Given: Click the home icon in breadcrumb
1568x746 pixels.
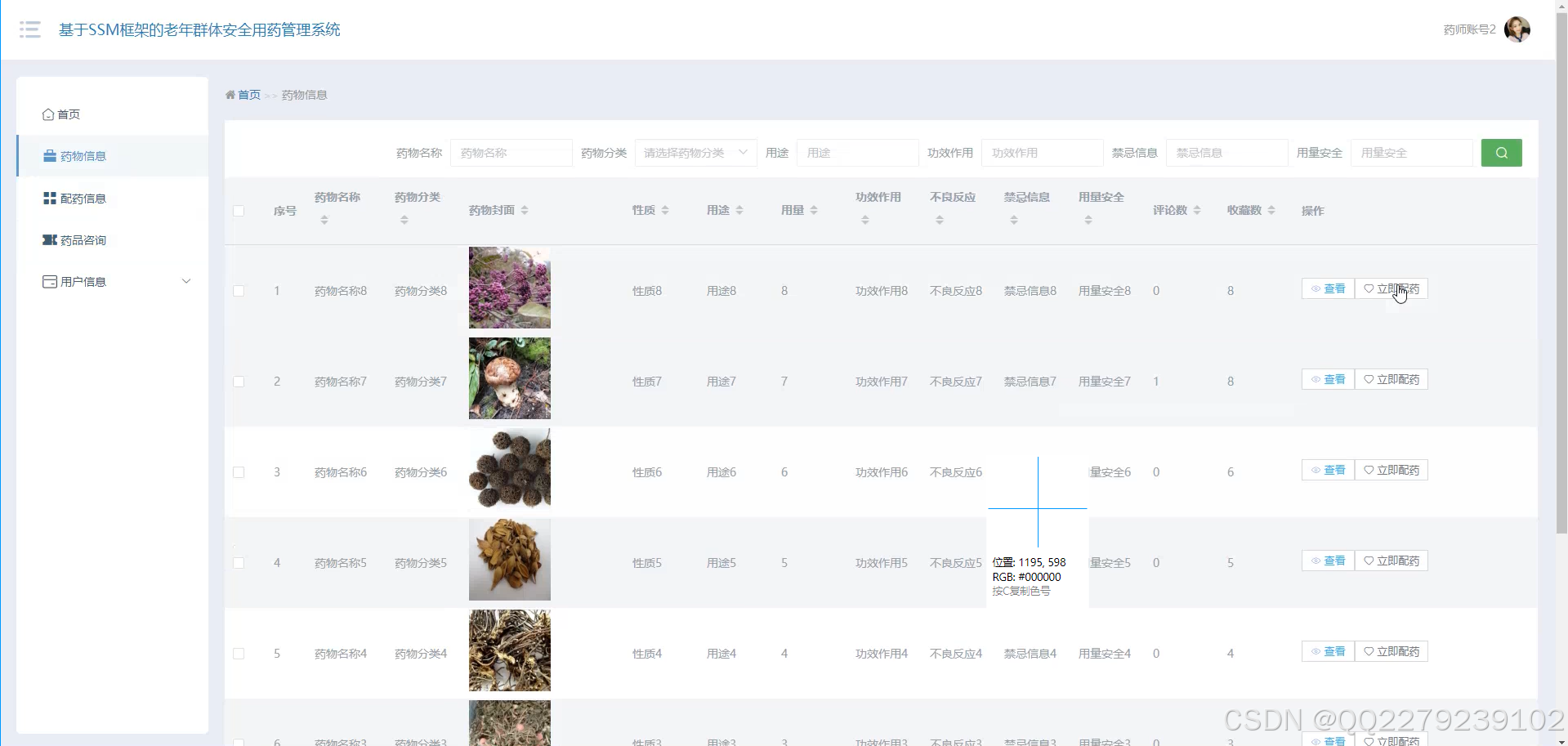Looking at the screenshot, I should tap(230, 95).
